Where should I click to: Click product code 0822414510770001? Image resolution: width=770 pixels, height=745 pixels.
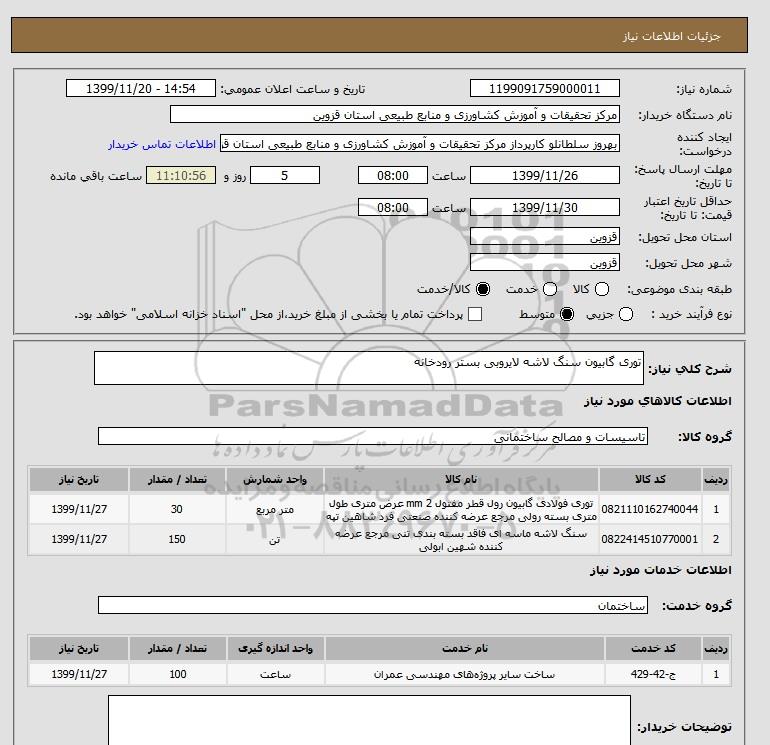[x=650, y=539]
